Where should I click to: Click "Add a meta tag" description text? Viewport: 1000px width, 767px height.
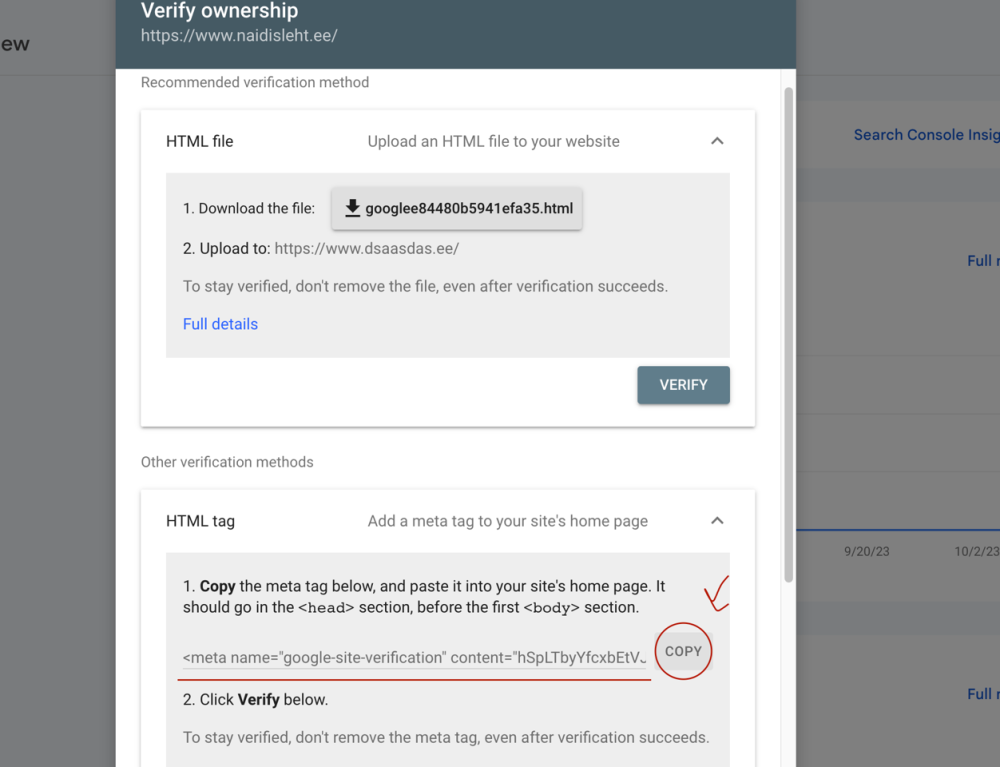(x=508, y=521)
